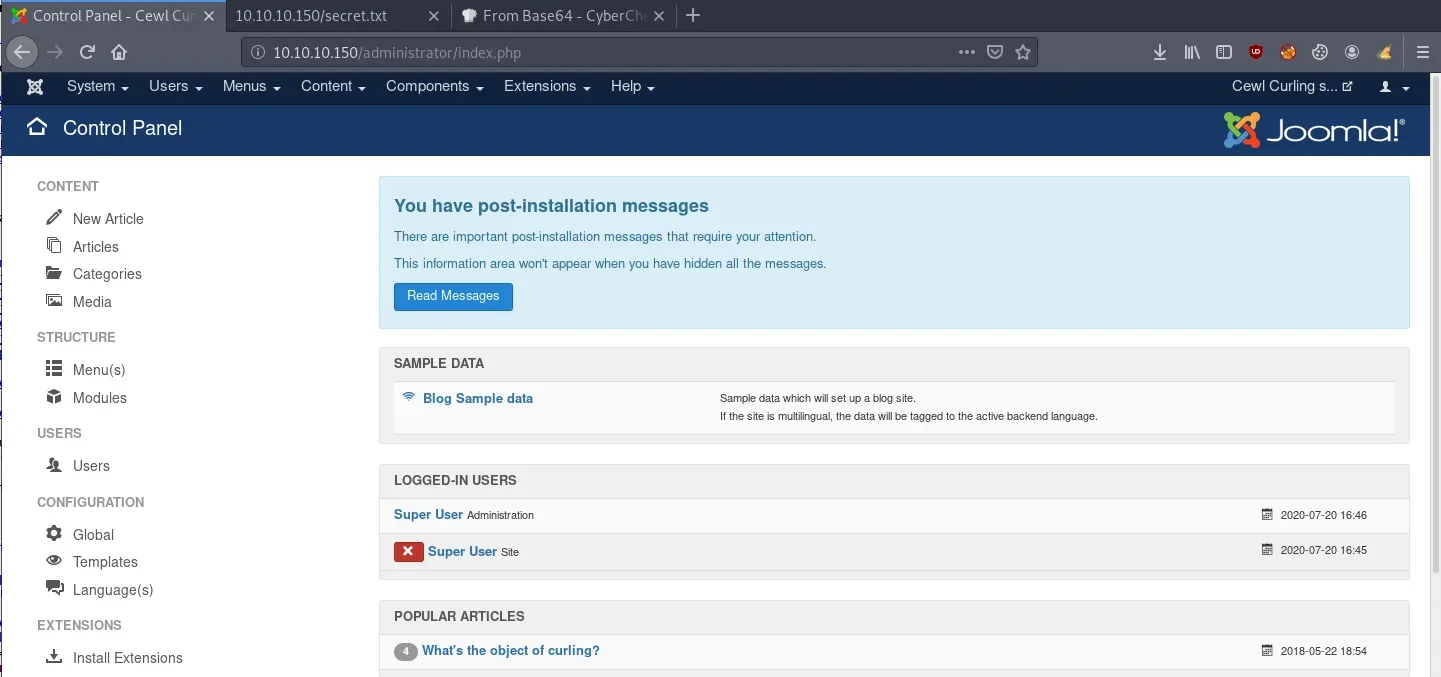Click the uBlock Origin extension icon
The height and width of the screenshot is (677, 1441).
(x=1256, y=52)
